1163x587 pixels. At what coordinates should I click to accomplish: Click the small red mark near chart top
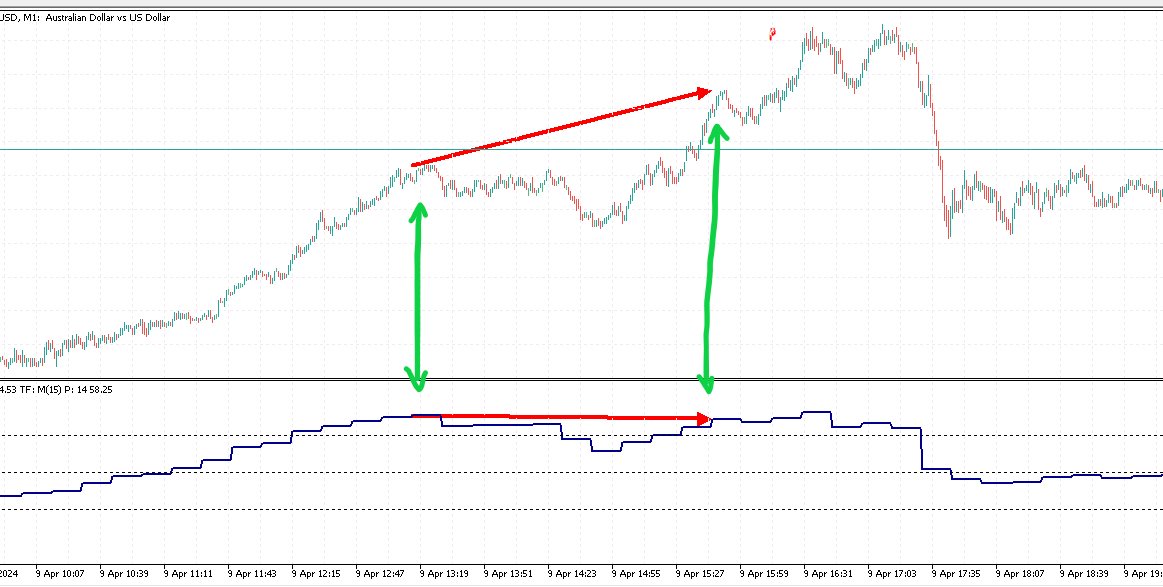(x=771, y=35)
